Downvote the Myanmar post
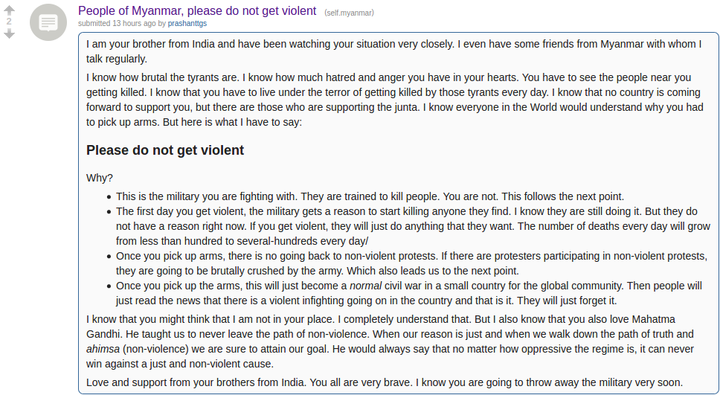This screenshot has width=720, height=395. click(9, 34)
